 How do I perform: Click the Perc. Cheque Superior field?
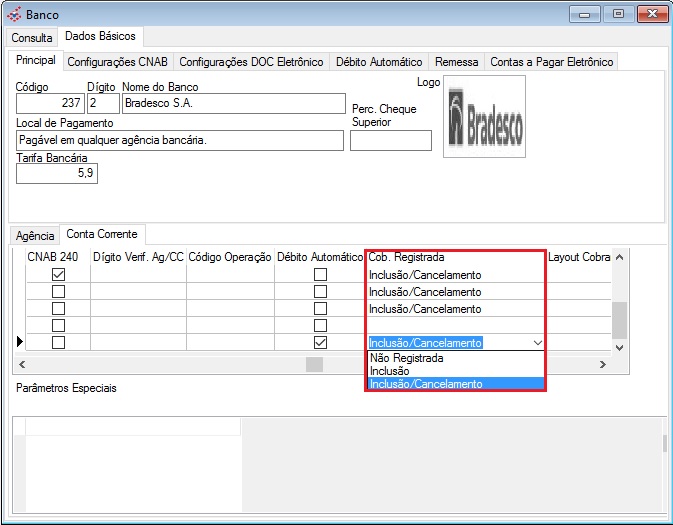coord(390,140)
